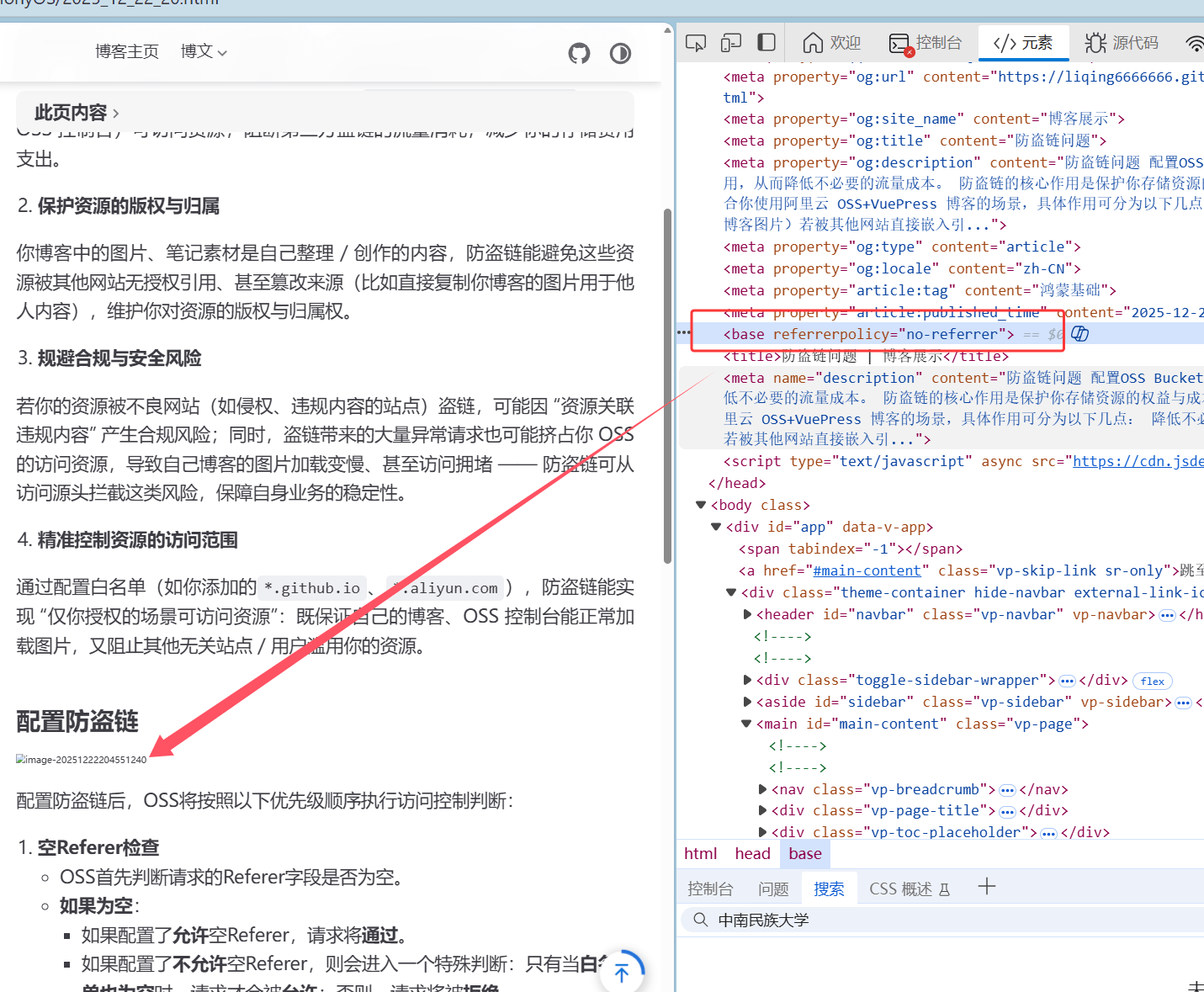Toggle dark mode contrast icon
This screenshot has height=992, width=1204.
click(620, 54)
